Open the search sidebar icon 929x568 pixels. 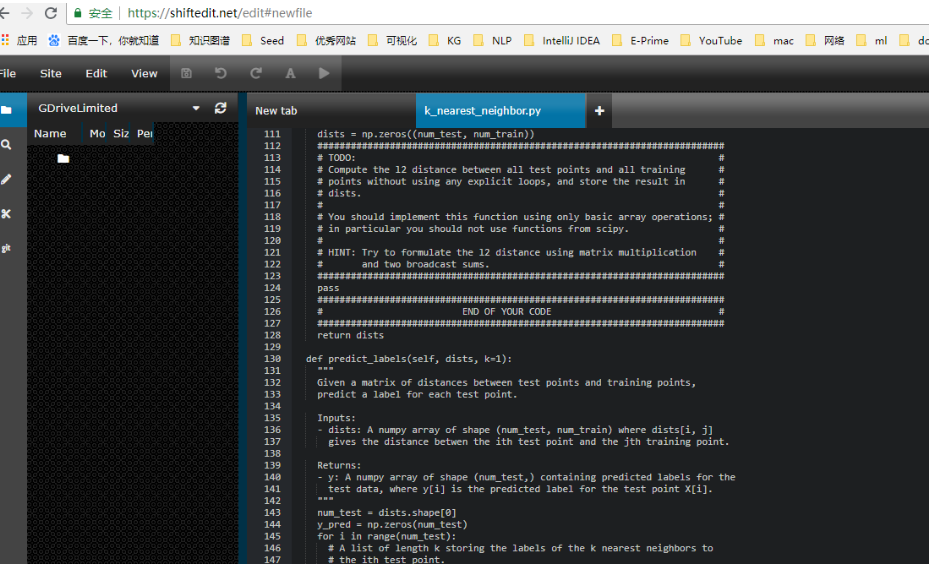point(7,145)
